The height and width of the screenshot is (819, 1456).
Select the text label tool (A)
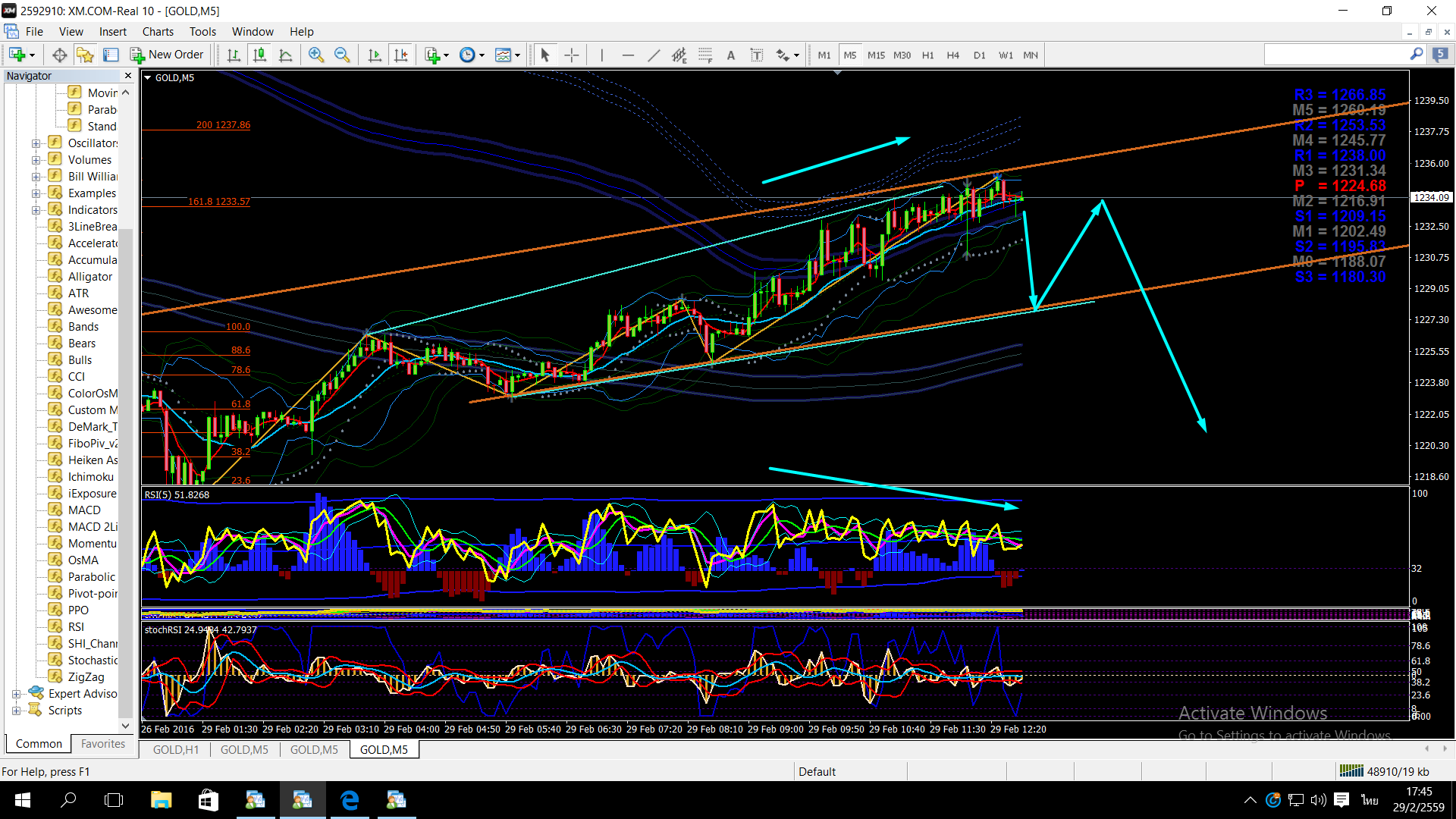click(731, 55)
